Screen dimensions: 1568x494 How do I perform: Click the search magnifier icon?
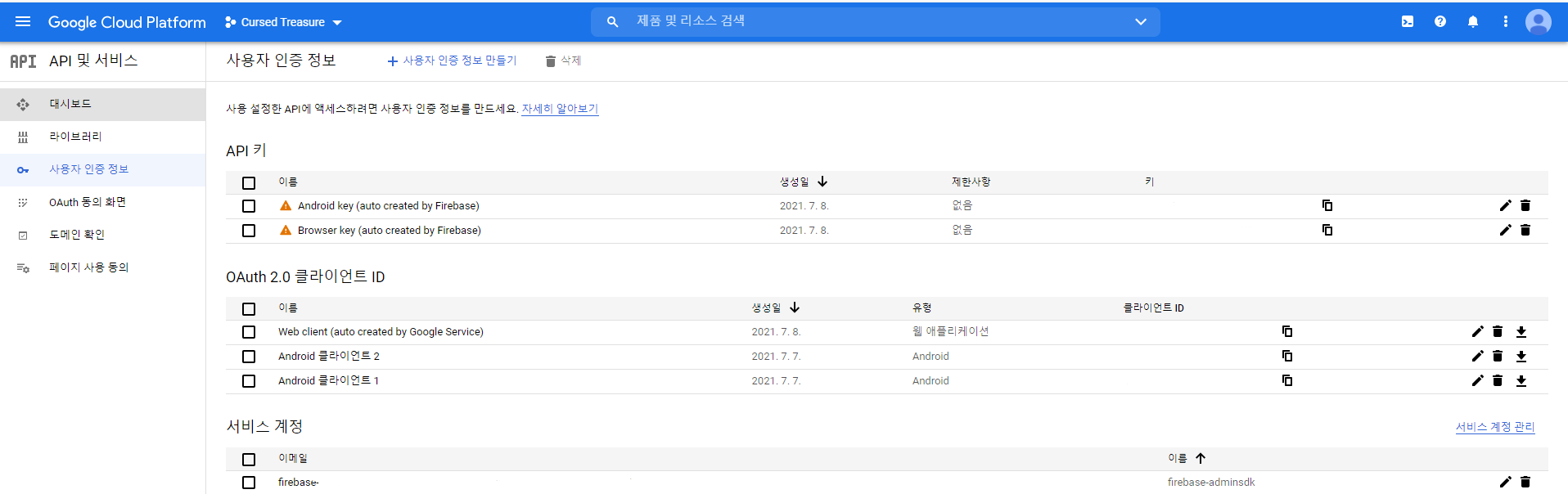click(x=612, y=22)
